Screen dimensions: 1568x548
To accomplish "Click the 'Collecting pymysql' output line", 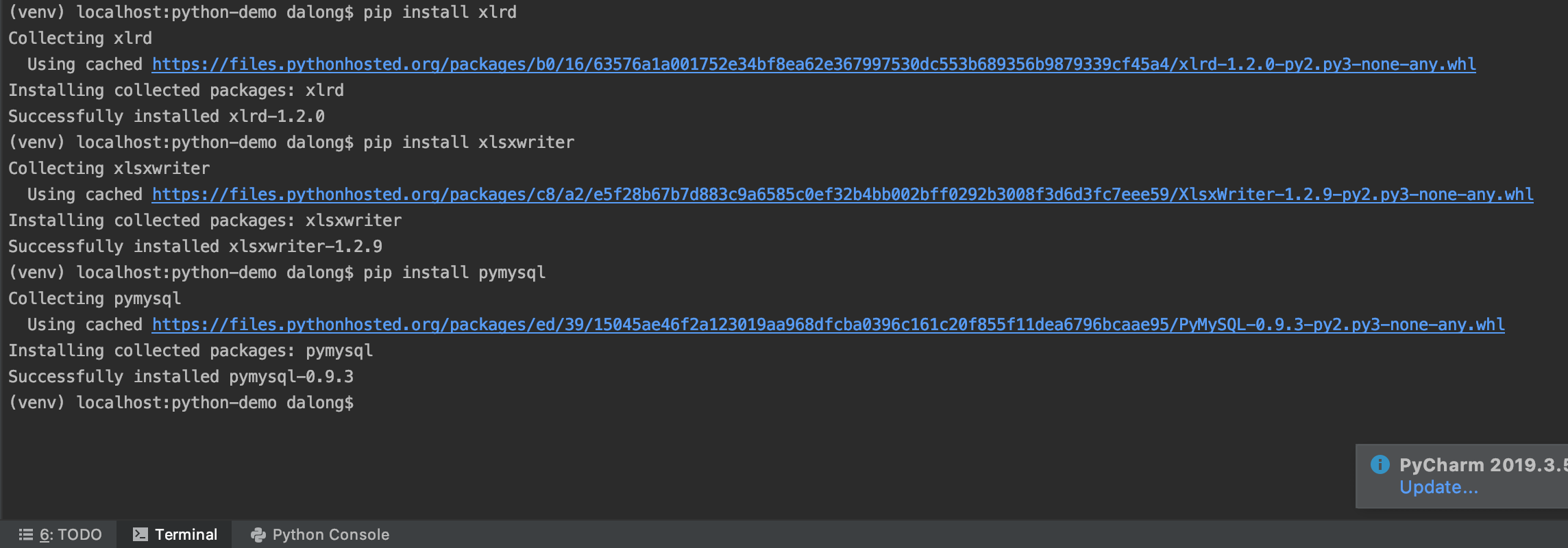I will pos(95,299).
